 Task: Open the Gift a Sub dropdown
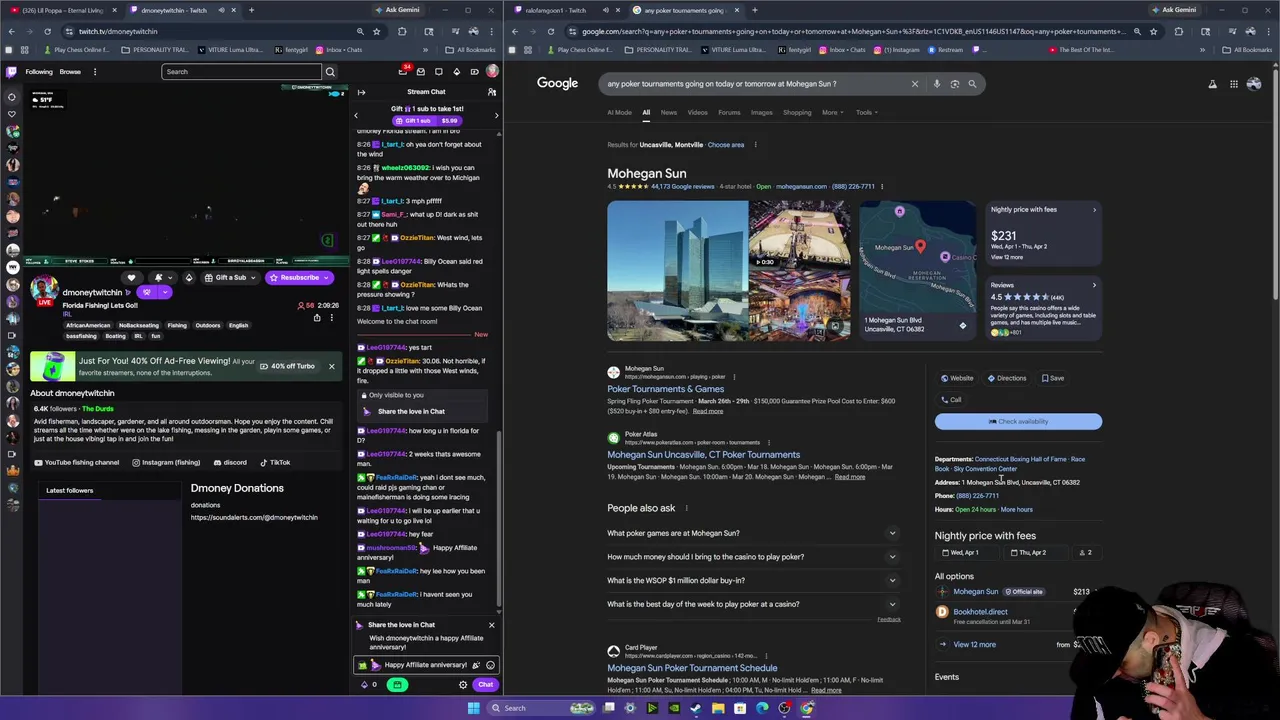252,277
